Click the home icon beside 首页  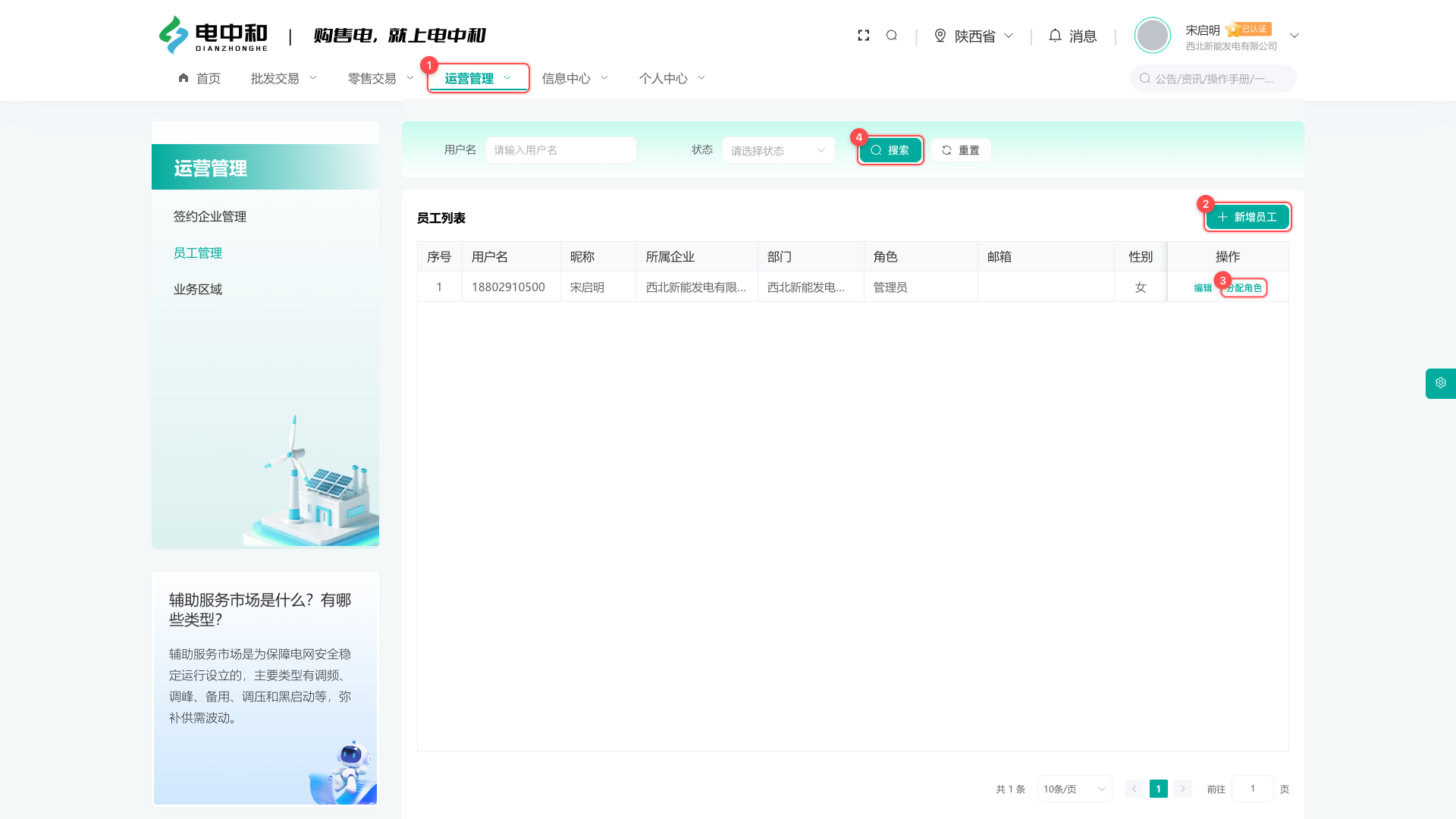click(184, 78)
